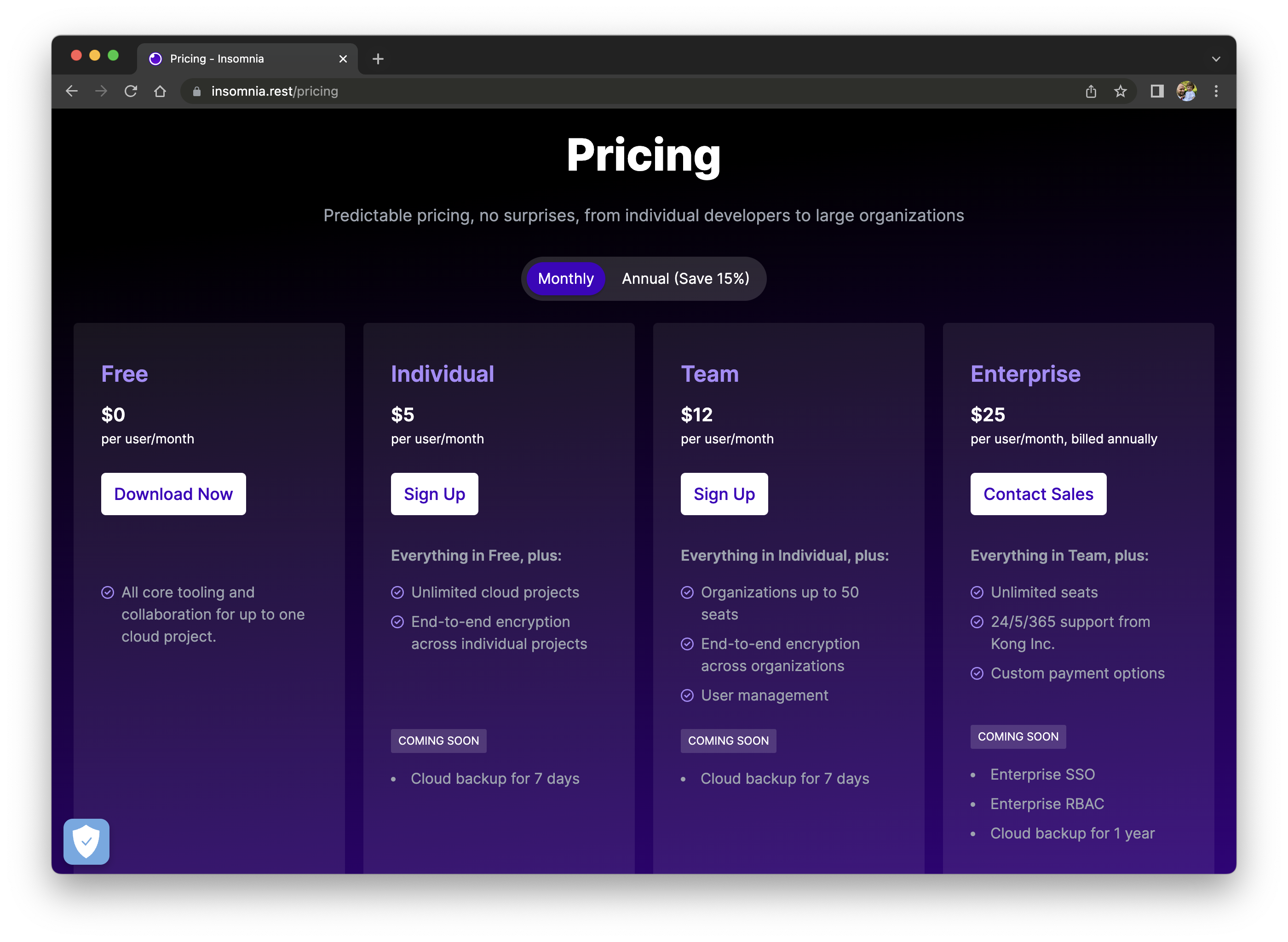Open a new browser tab
The image size is (1288, 942).
pos(378,58)
